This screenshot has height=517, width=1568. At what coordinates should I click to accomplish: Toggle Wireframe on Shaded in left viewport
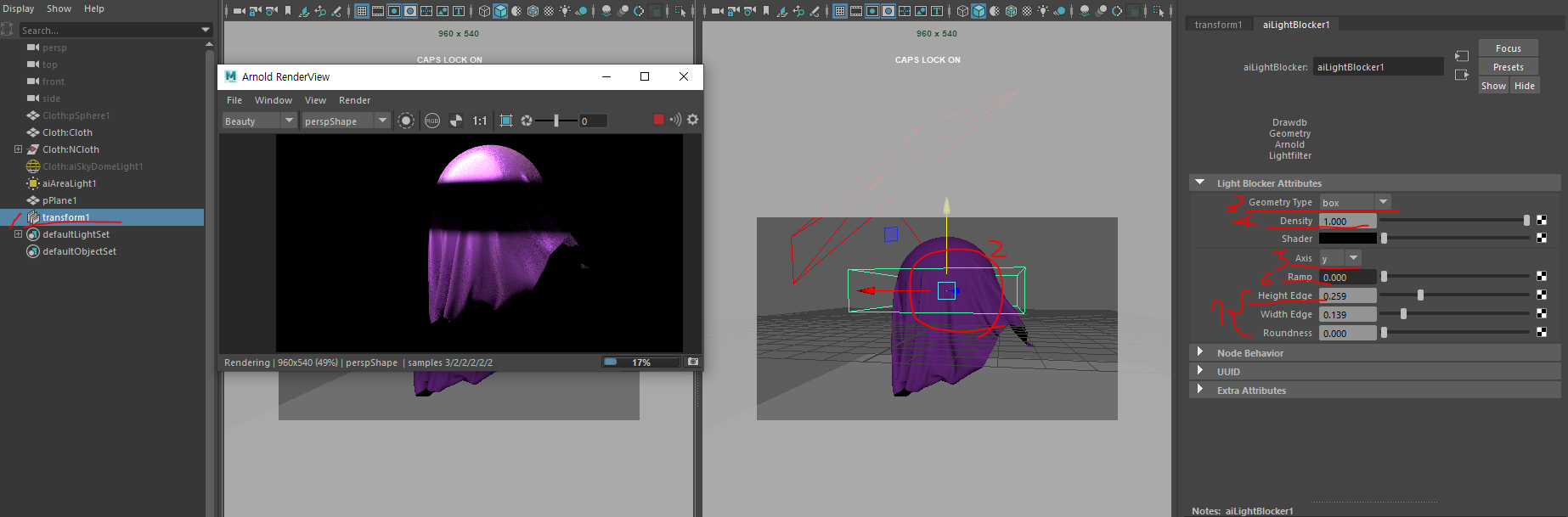(533, 11)
